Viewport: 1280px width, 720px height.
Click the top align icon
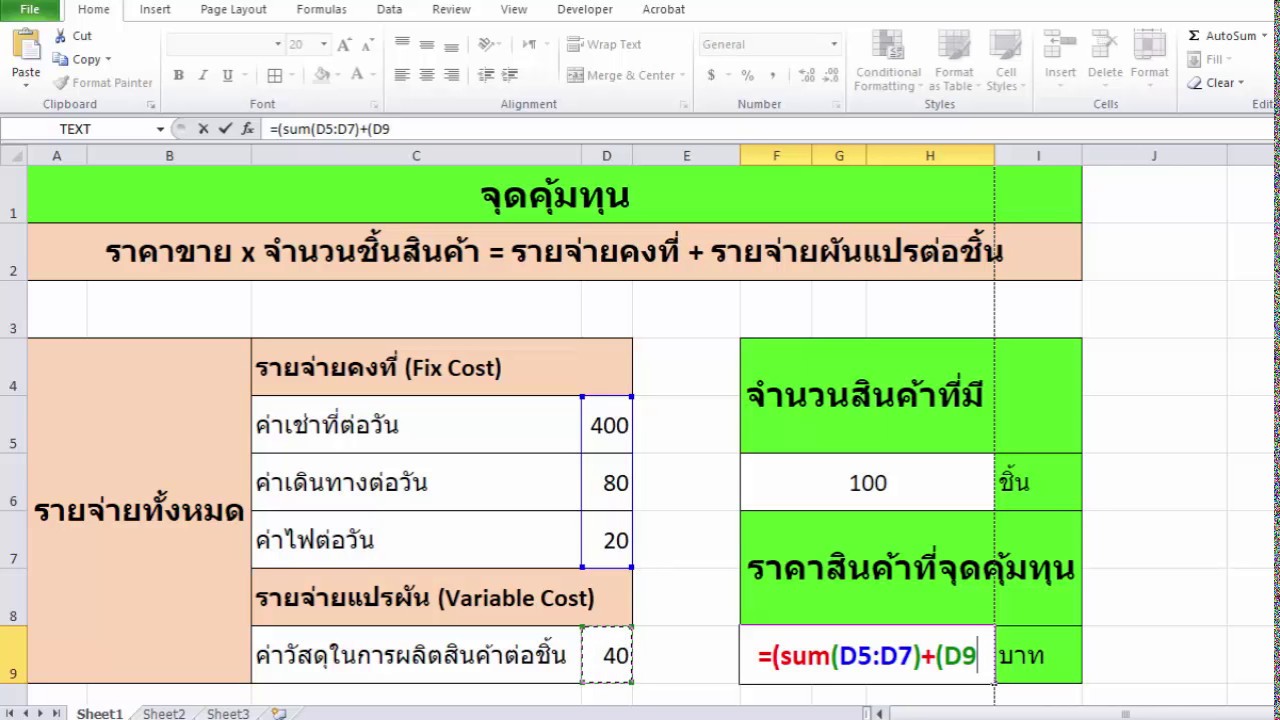click(402, 44)
